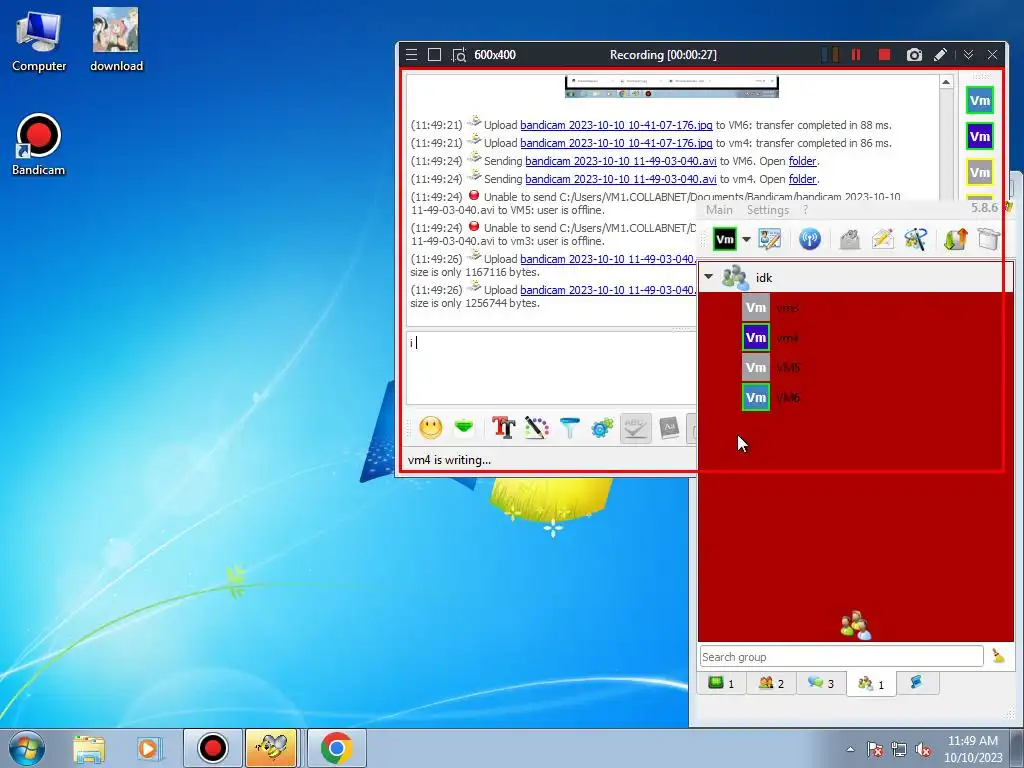Screen dimensions: 1024x768
Task: Open the Settings menu
Action: [768, 210]
